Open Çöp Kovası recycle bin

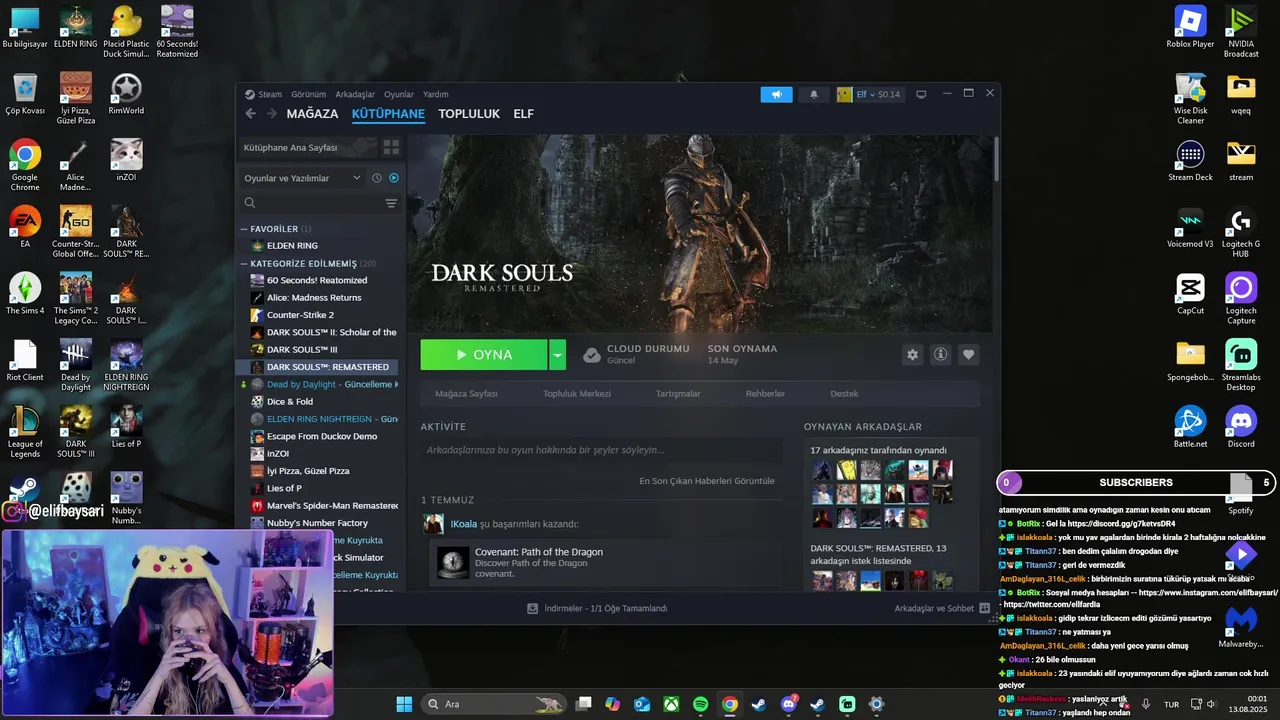tap(25, 94)
